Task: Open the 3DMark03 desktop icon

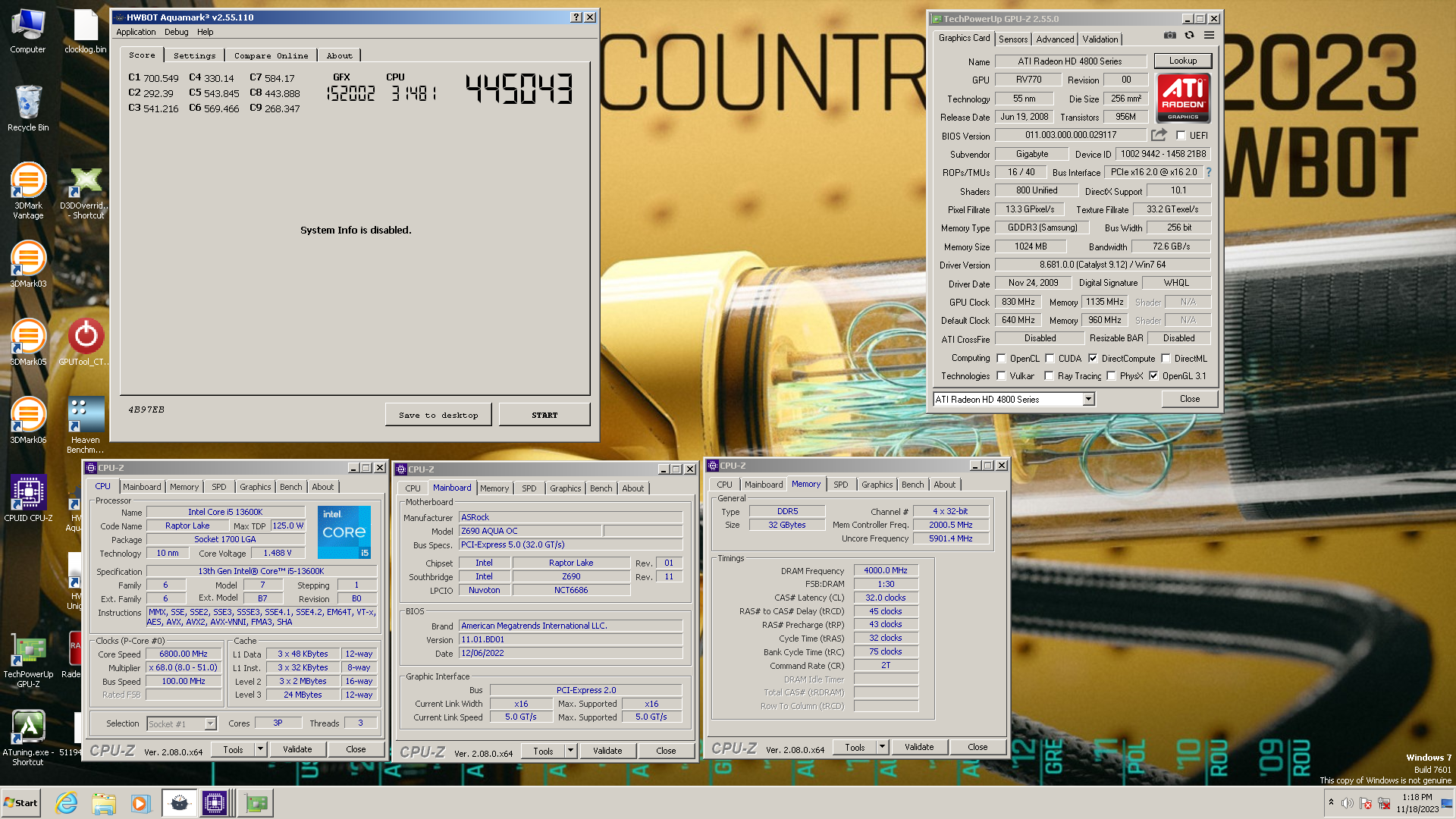Action: (x=28, y=264)
